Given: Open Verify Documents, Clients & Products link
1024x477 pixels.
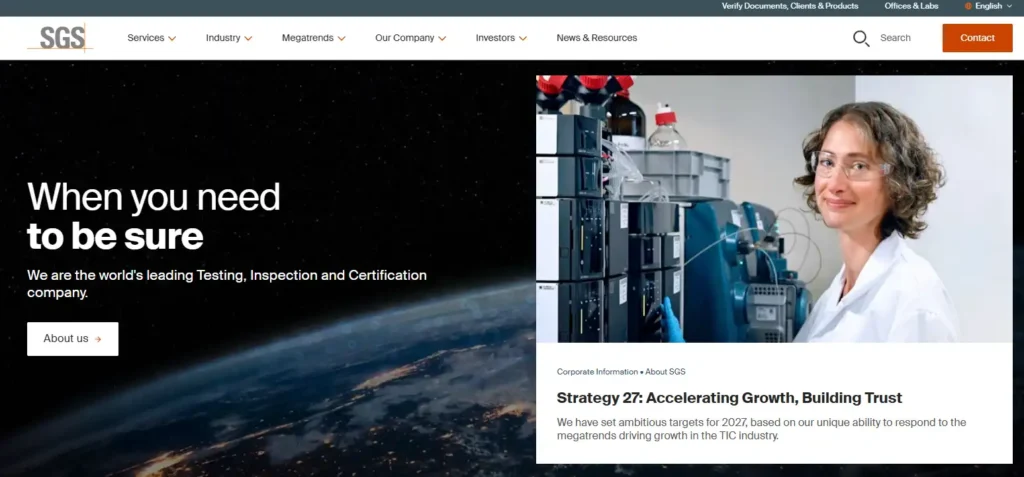Looking at the screenshot, I should point(790,6).
